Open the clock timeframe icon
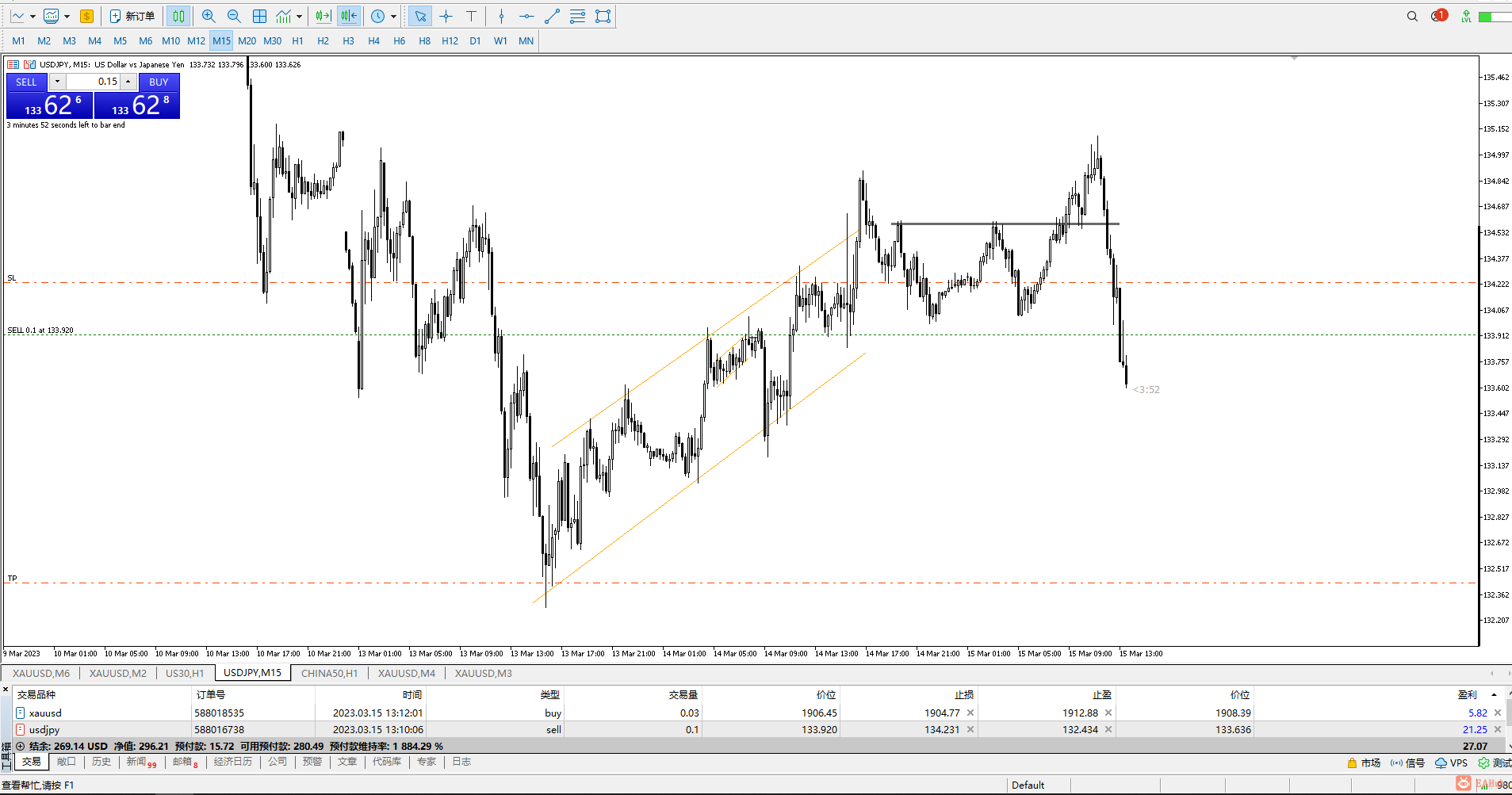This screenshot has width=1512, height=795. [x=378, y=16]
